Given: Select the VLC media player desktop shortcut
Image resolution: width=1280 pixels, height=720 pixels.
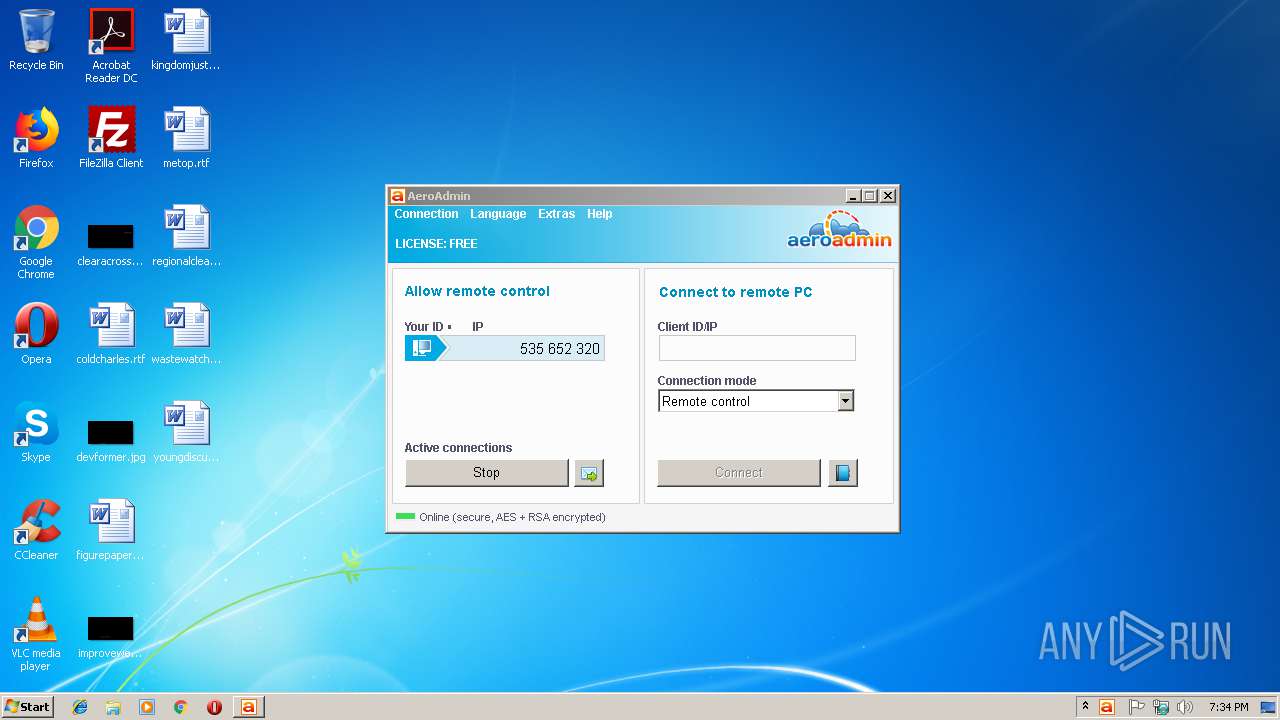Looking at the screenshot, I should (36, 634).
